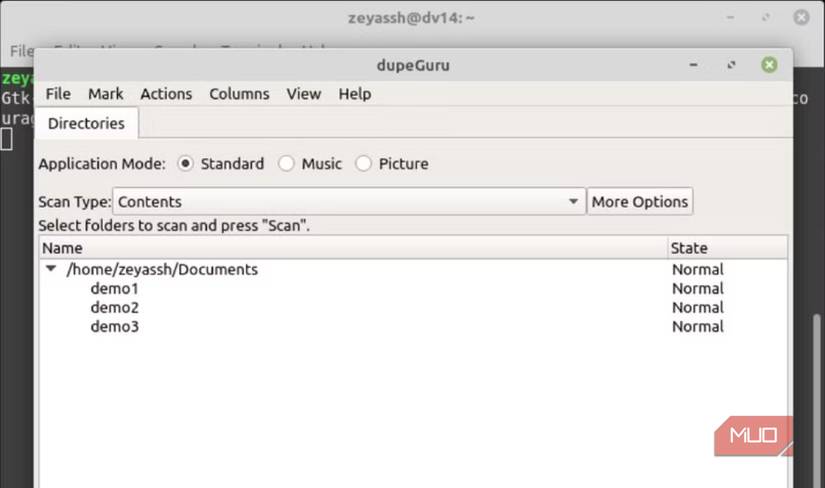
Task: Click Normal state of Documents folder
Action: click(698, 270)
